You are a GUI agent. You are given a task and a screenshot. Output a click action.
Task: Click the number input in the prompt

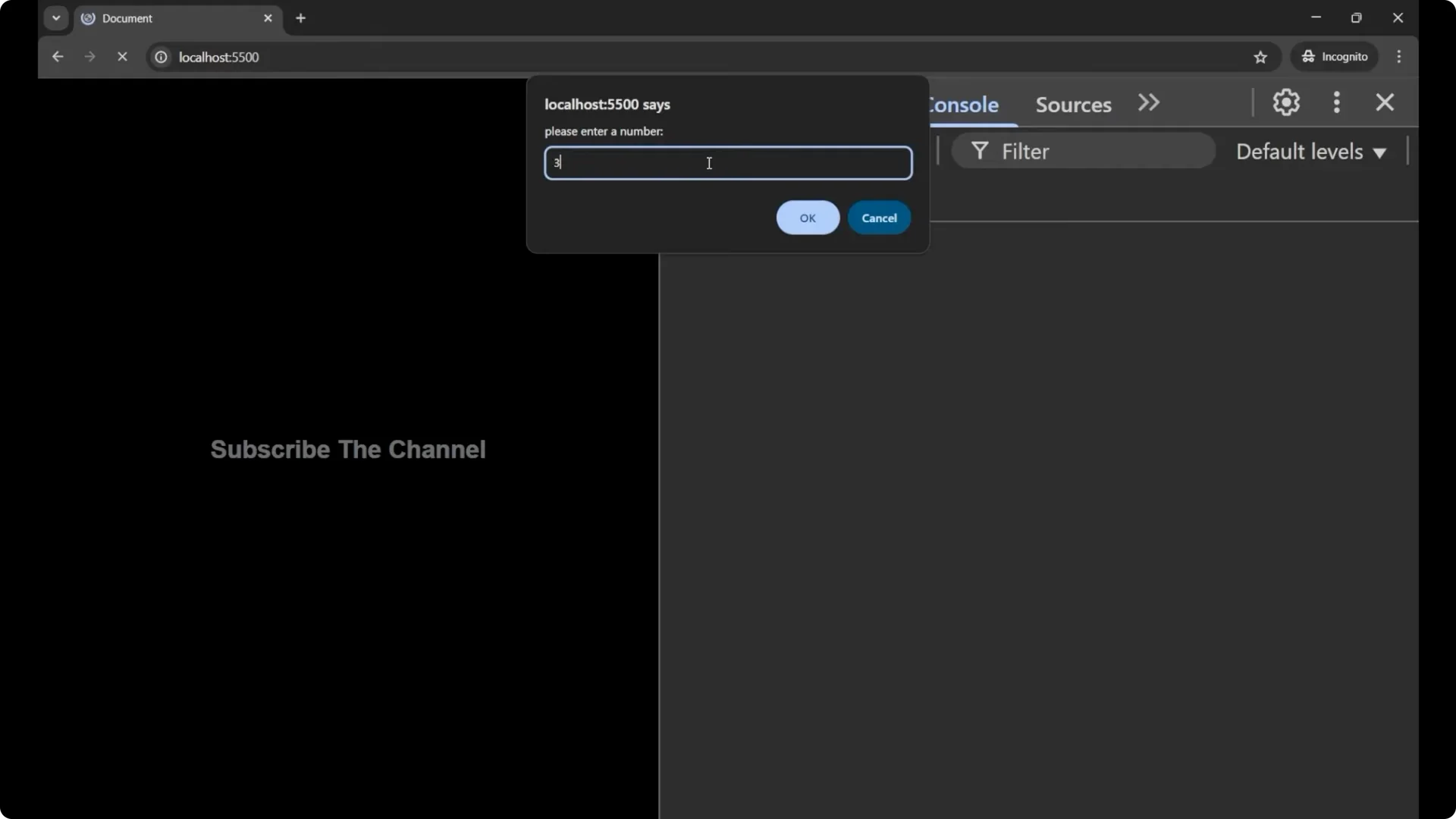(728, 163)
